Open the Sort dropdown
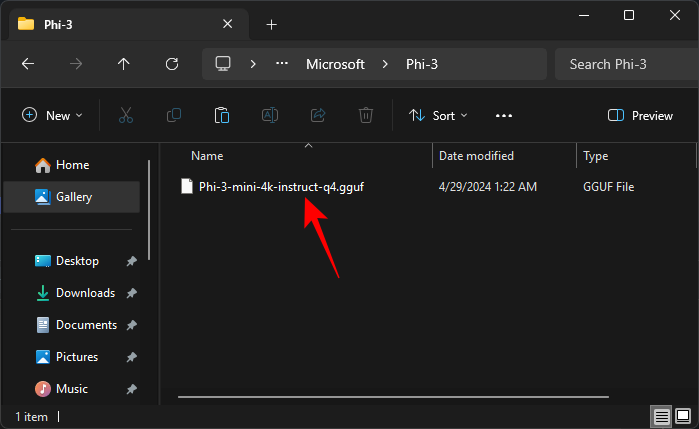The height and width of the screenshot is (429, 699). click(438, 116)
